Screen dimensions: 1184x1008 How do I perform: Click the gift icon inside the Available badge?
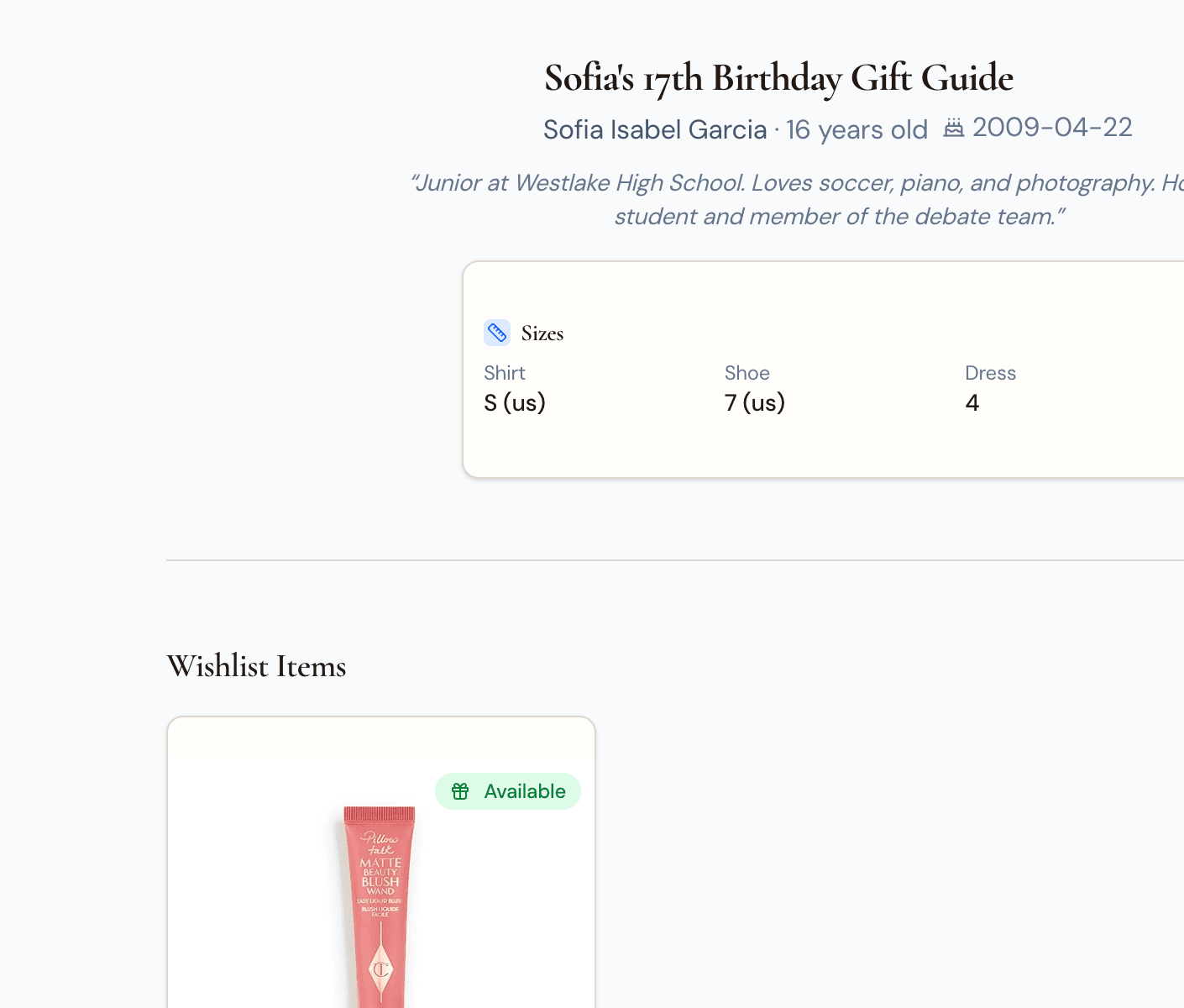(460, 790)
